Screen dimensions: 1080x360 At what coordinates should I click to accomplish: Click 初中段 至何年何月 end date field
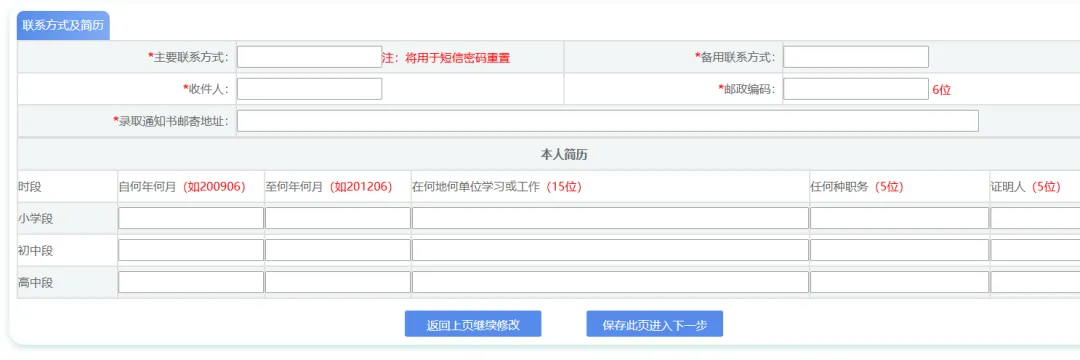point(338,250)
